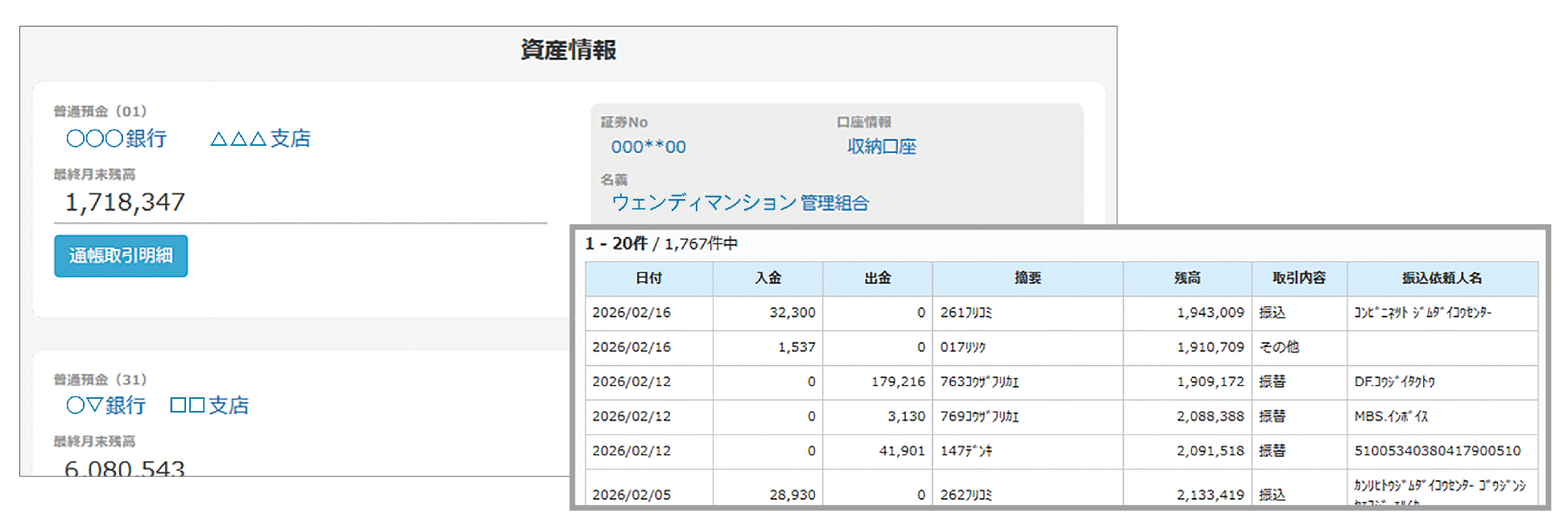The height and width of the screenshot is (531, 1568).
Task: Click the requester number 5100534038041790​0510
Action: pyautogui.click(x=1438, y=451)
